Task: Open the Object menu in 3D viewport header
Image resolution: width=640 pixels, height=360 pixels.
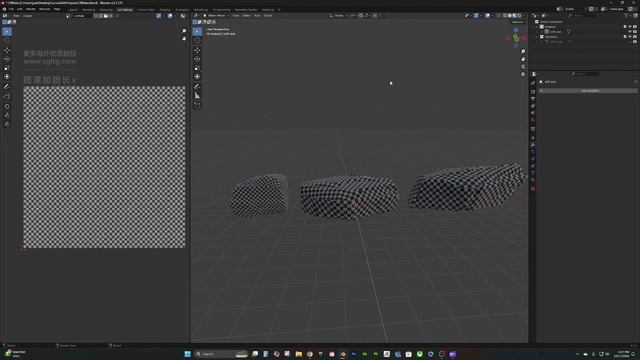Action: click(x=268, y=16)
